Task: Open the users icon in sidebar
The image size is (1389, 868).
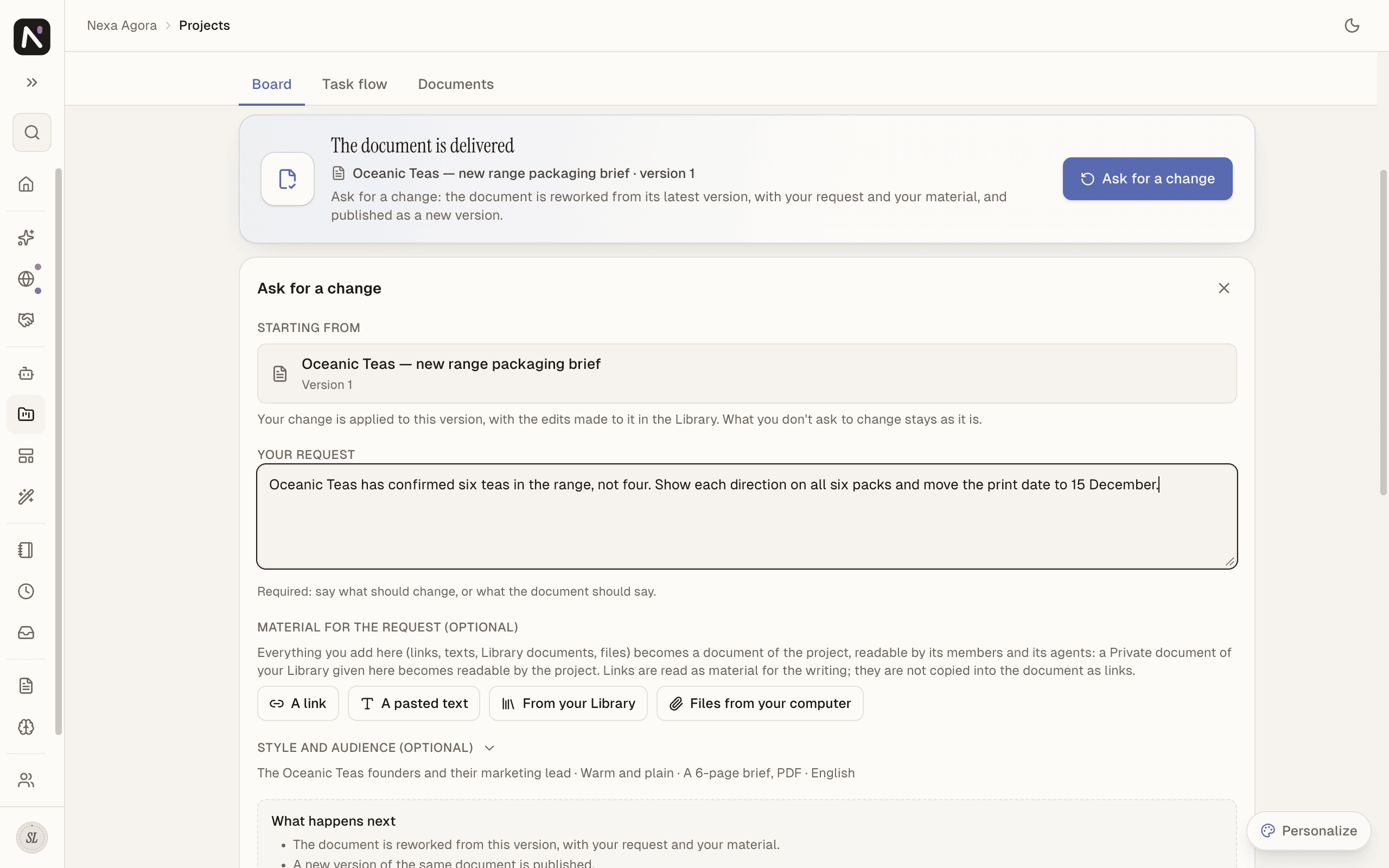Action: (x=26, y=780)
